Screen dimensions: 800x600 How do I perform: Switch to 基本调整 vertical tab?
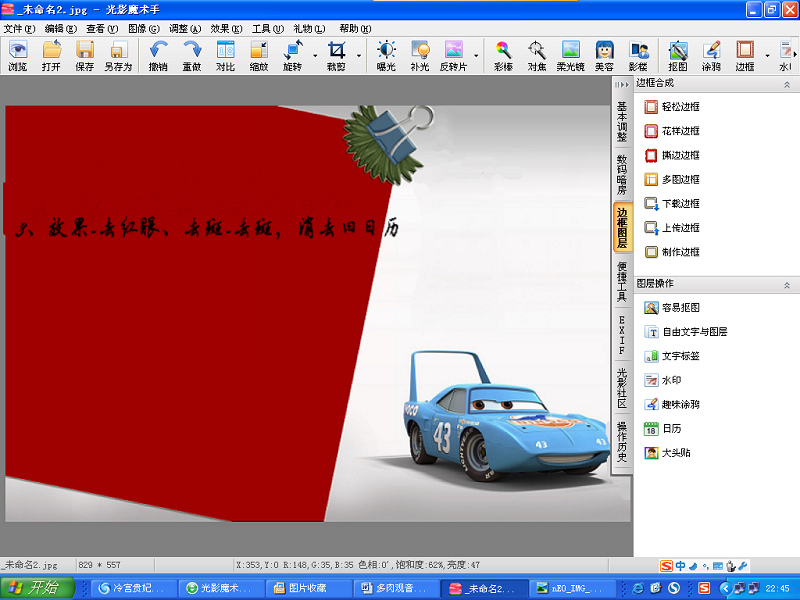pyautogui.click(x=621, y=121)
